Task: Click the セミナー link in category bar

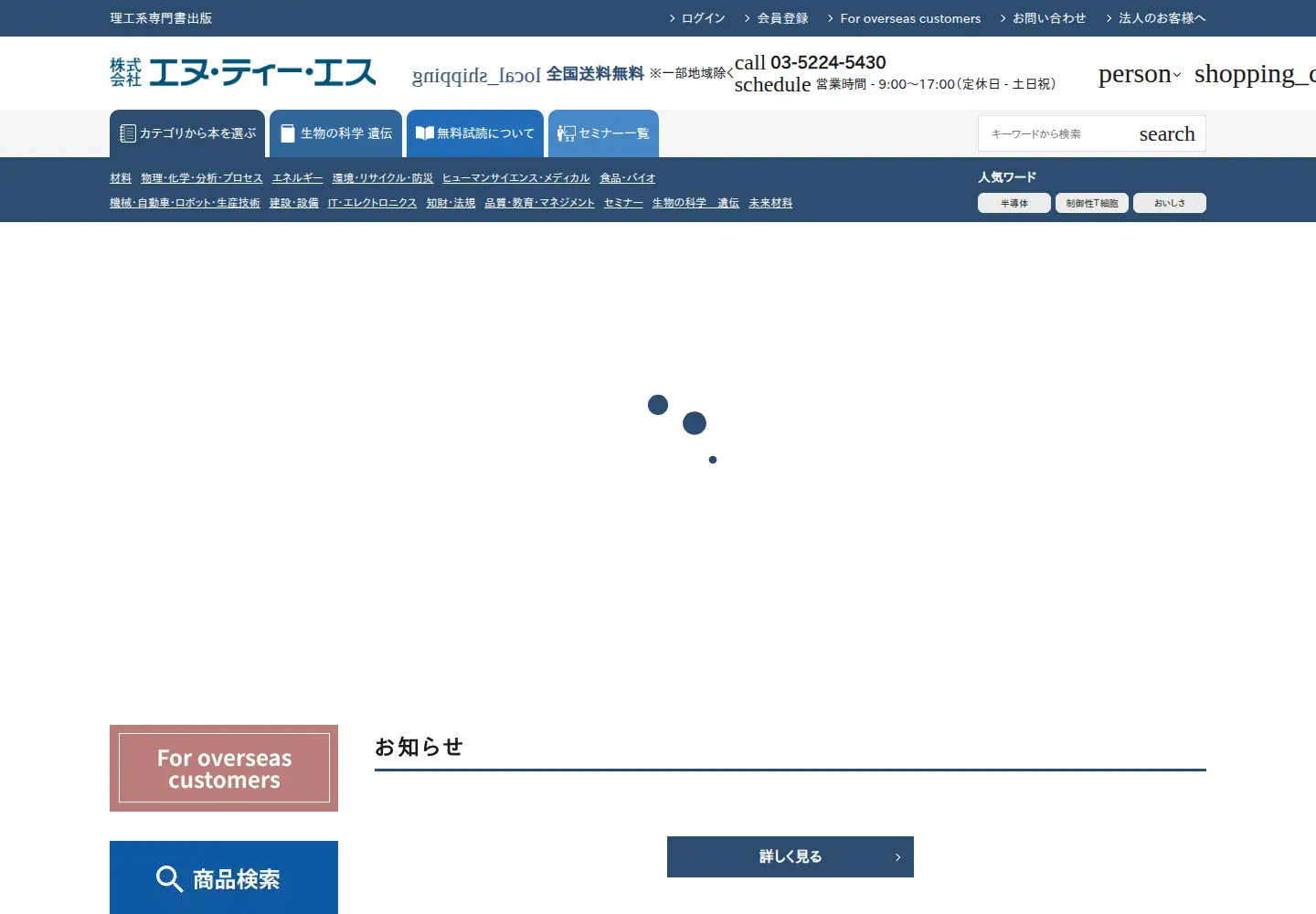Action: point(623,203)
